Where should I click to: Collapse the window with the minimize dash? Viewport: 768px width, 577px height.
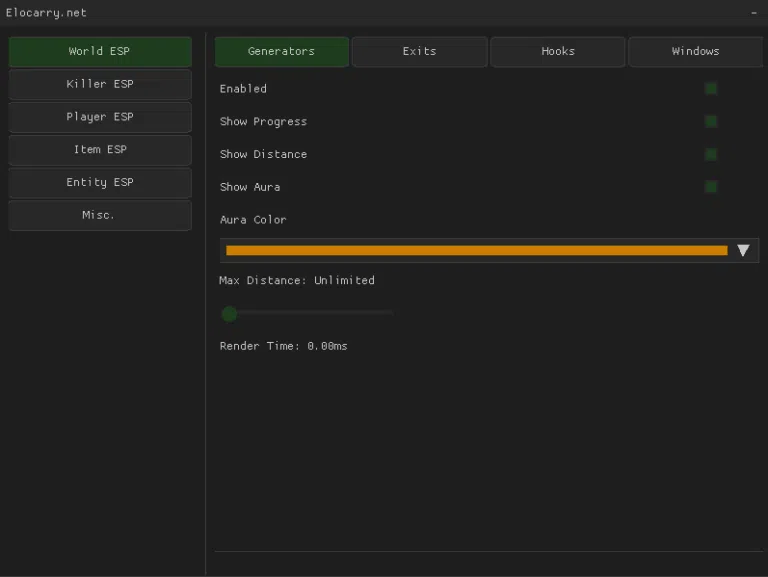754,13
